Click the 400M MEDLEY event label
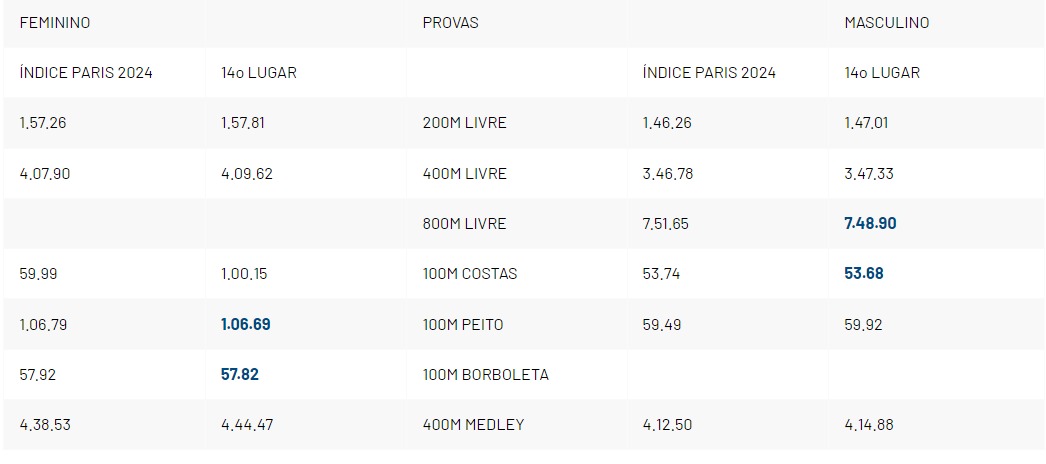This screenshot has height=464, width=1046. click(473, 424)
